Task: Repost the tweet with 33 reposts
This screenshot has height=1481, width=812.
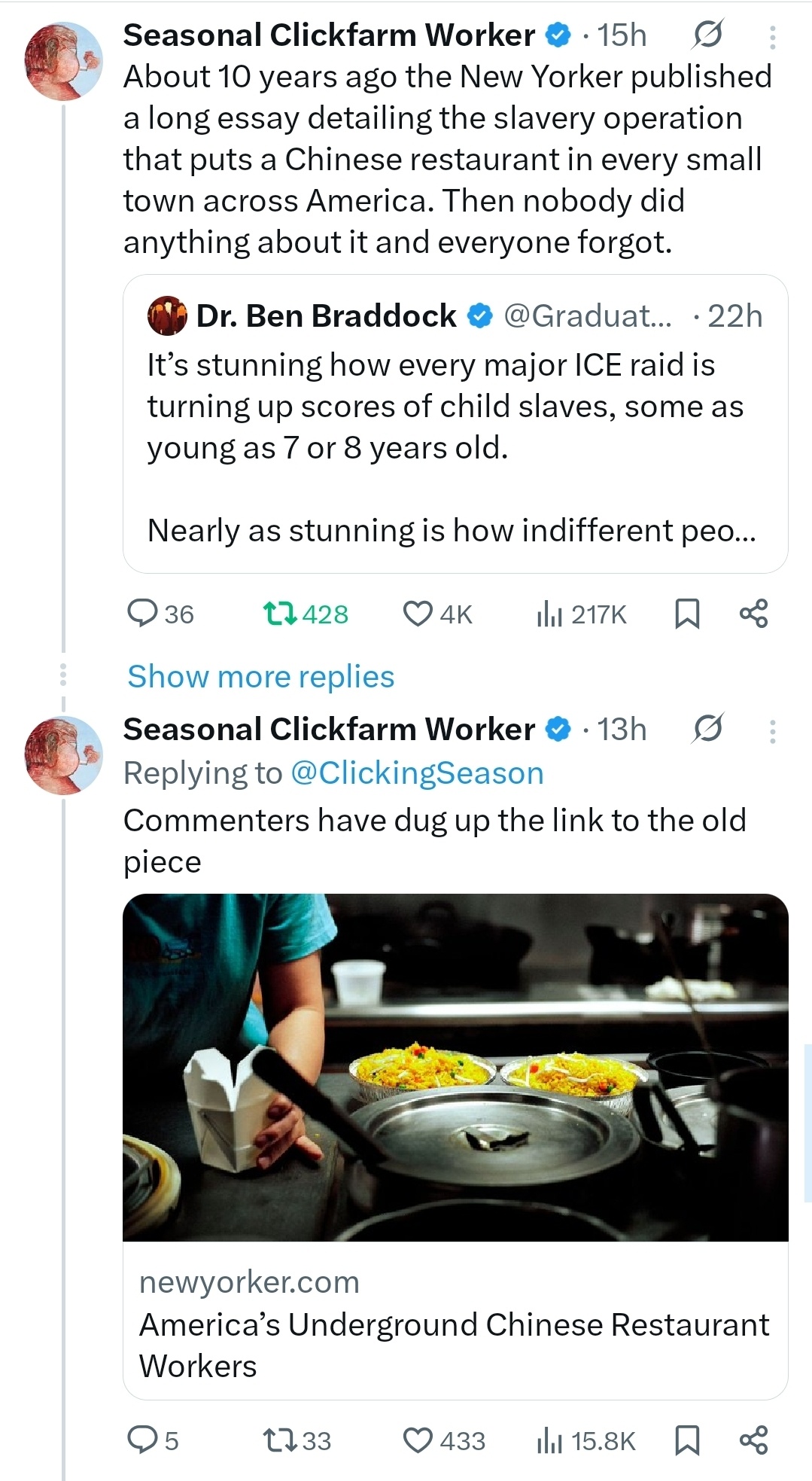Action: (297, 1440)
